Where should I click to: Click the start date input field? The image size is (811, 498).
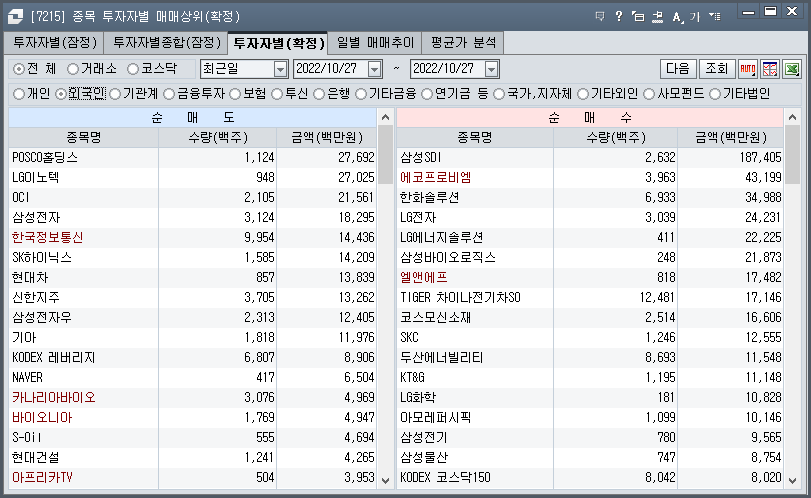tap(331, 69)
